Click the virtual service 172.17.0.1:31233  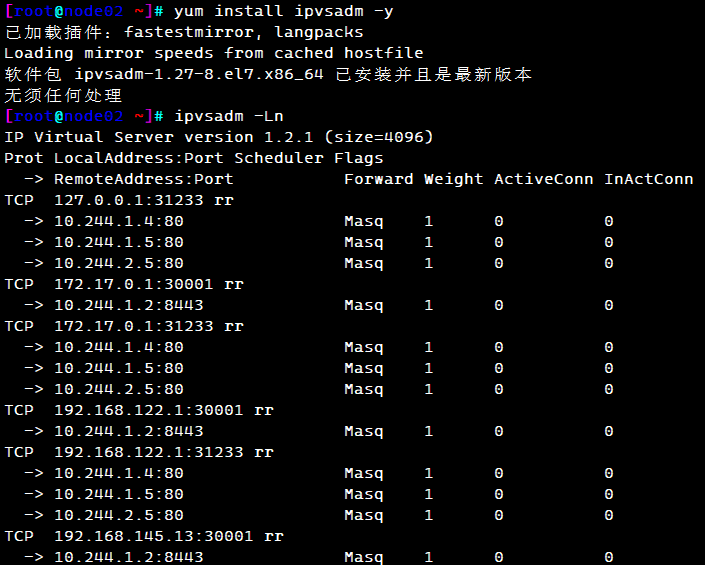pyautogui.click(x=134, y=326)
